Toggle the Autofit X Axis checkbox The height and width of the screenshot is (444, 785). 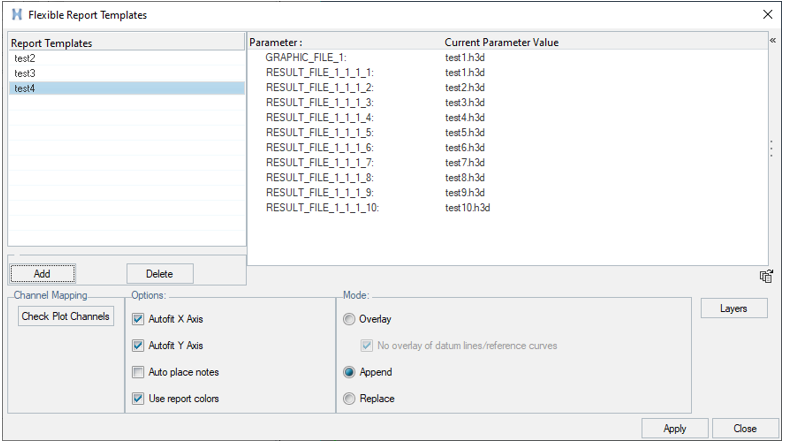pyautogui.click(x=138, y=319)
